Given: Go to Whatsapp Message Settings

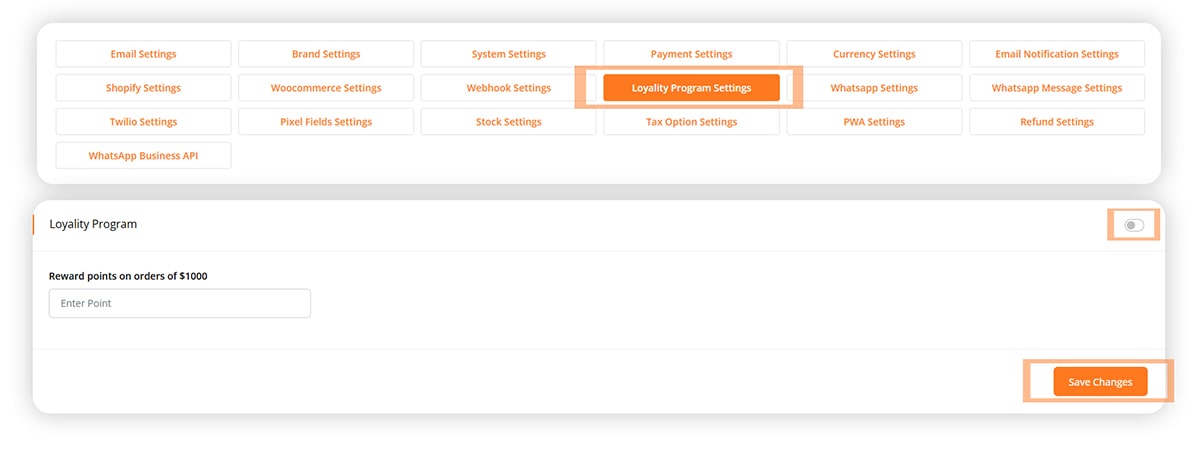Looking at the screenshot, I should pyautogui.click(x=1057, y=88).
